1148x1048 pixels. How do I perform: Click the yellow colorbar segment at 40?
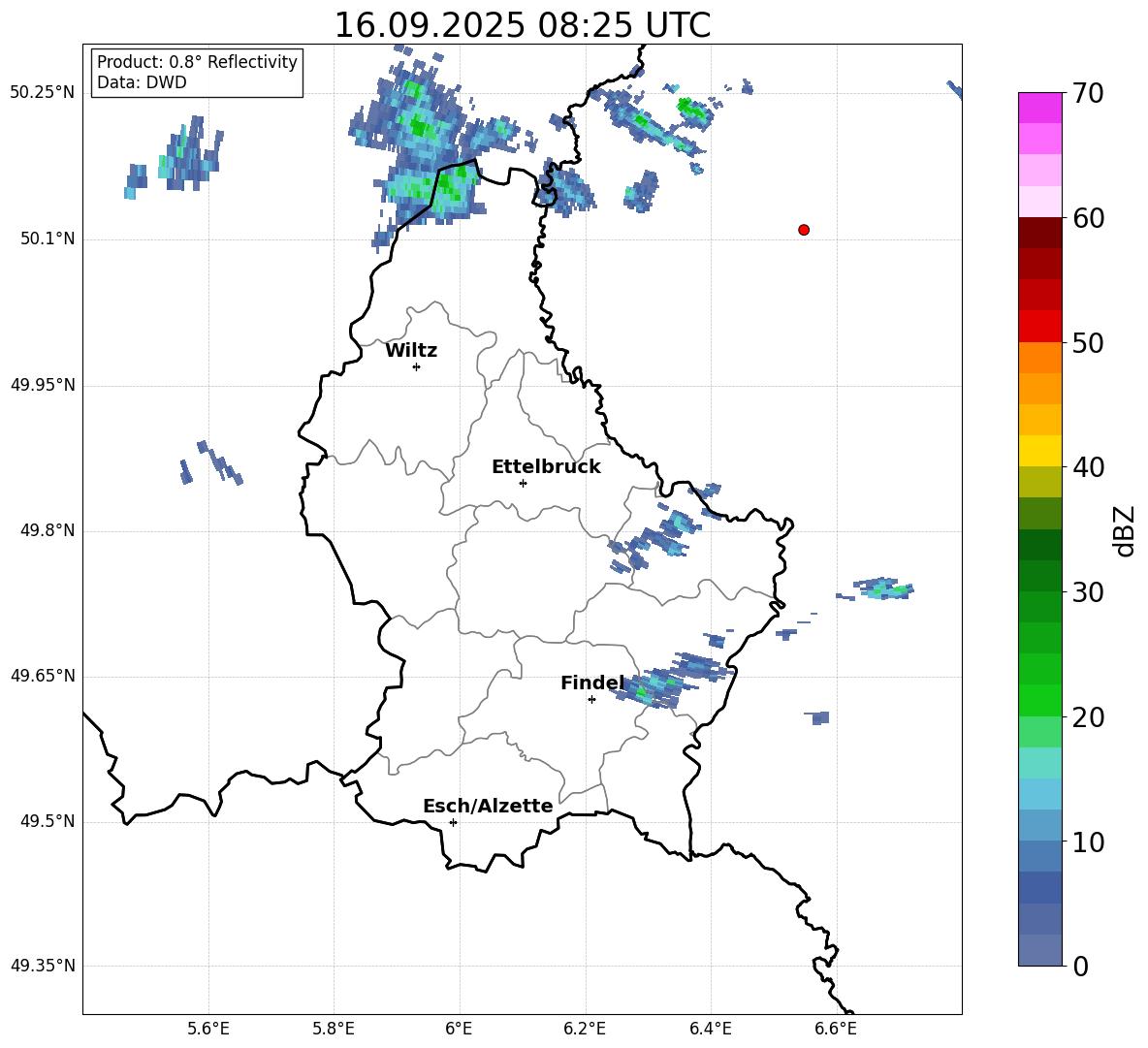(1039, 452)
